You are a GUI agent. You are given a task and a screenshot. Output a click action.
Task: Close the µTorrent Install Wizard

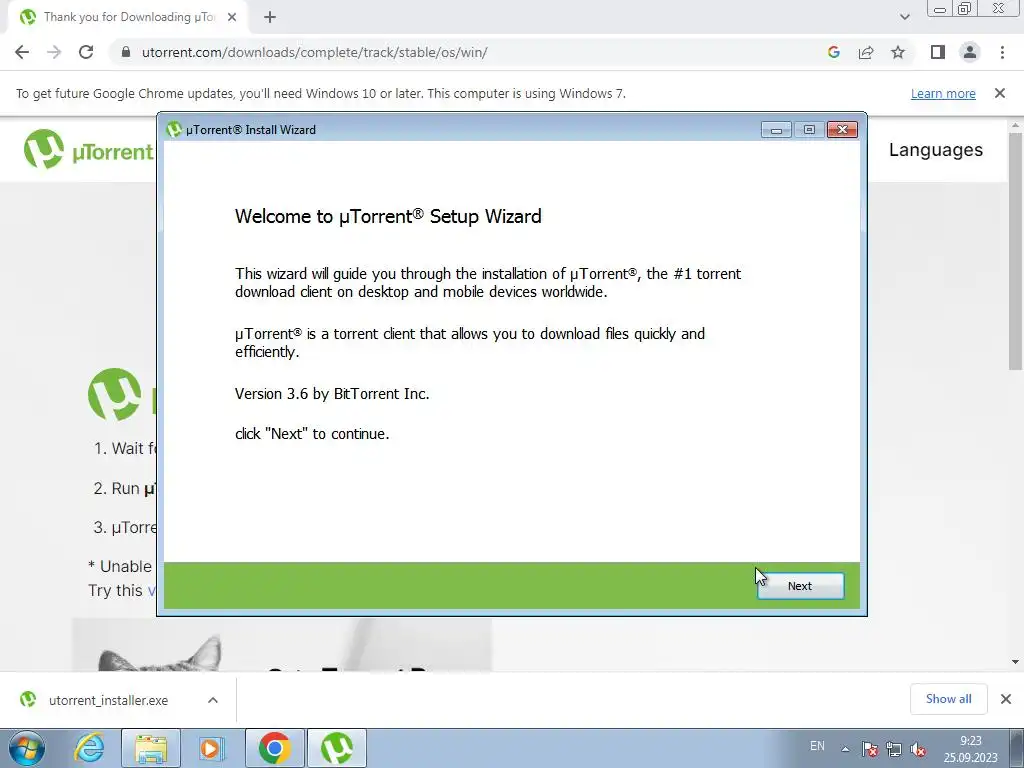tap(842, 129)
